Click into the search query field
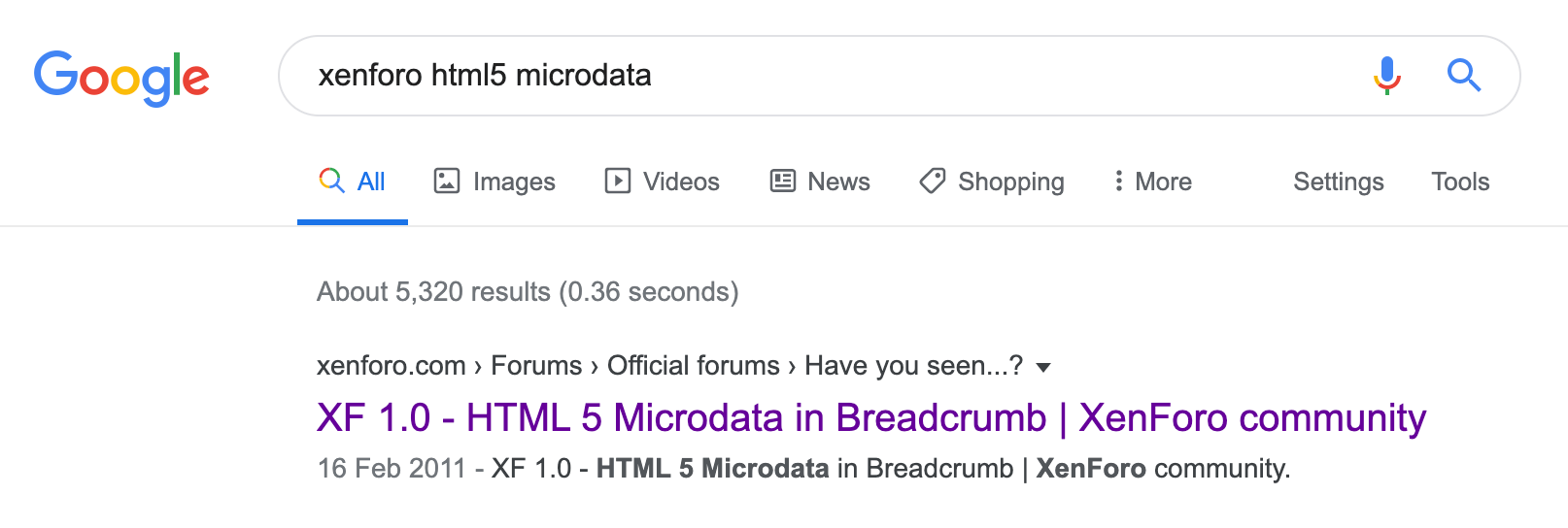Screen dimensions: 1568x528 (826, 75)
